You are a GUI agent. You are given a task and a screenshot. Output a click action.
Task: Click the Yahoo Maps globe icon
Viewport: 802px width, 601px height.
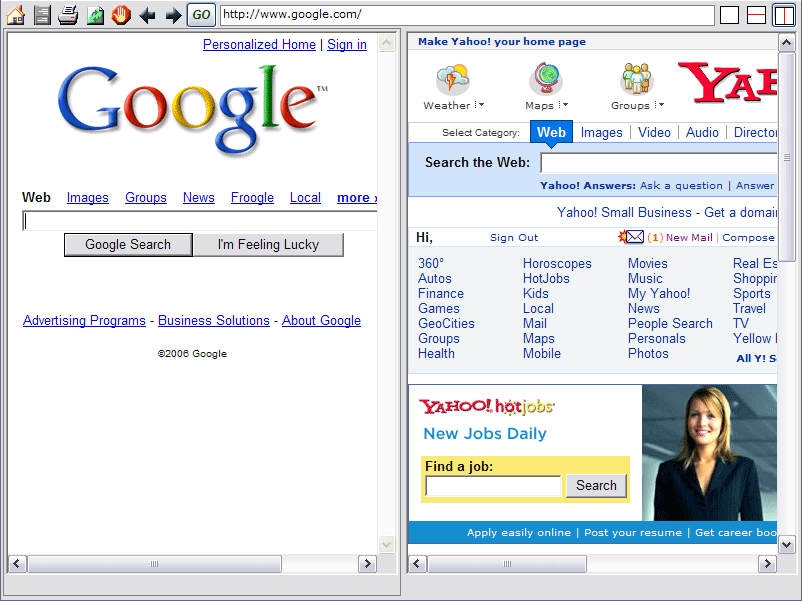click(x=545, y=79)
